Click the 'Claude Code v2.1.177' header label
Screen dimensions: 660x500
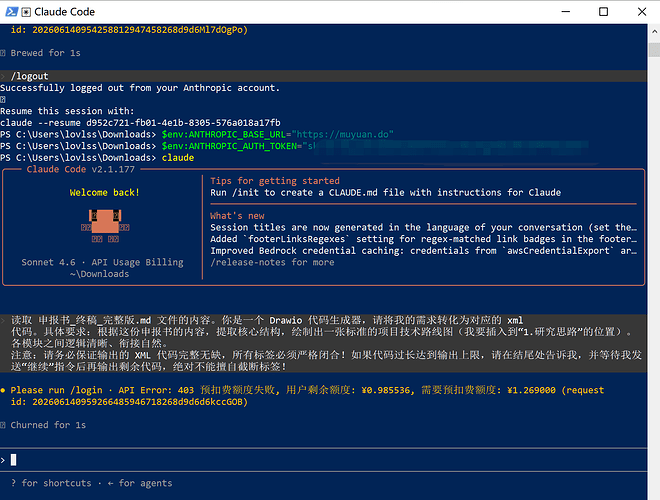tap(80, 169)
